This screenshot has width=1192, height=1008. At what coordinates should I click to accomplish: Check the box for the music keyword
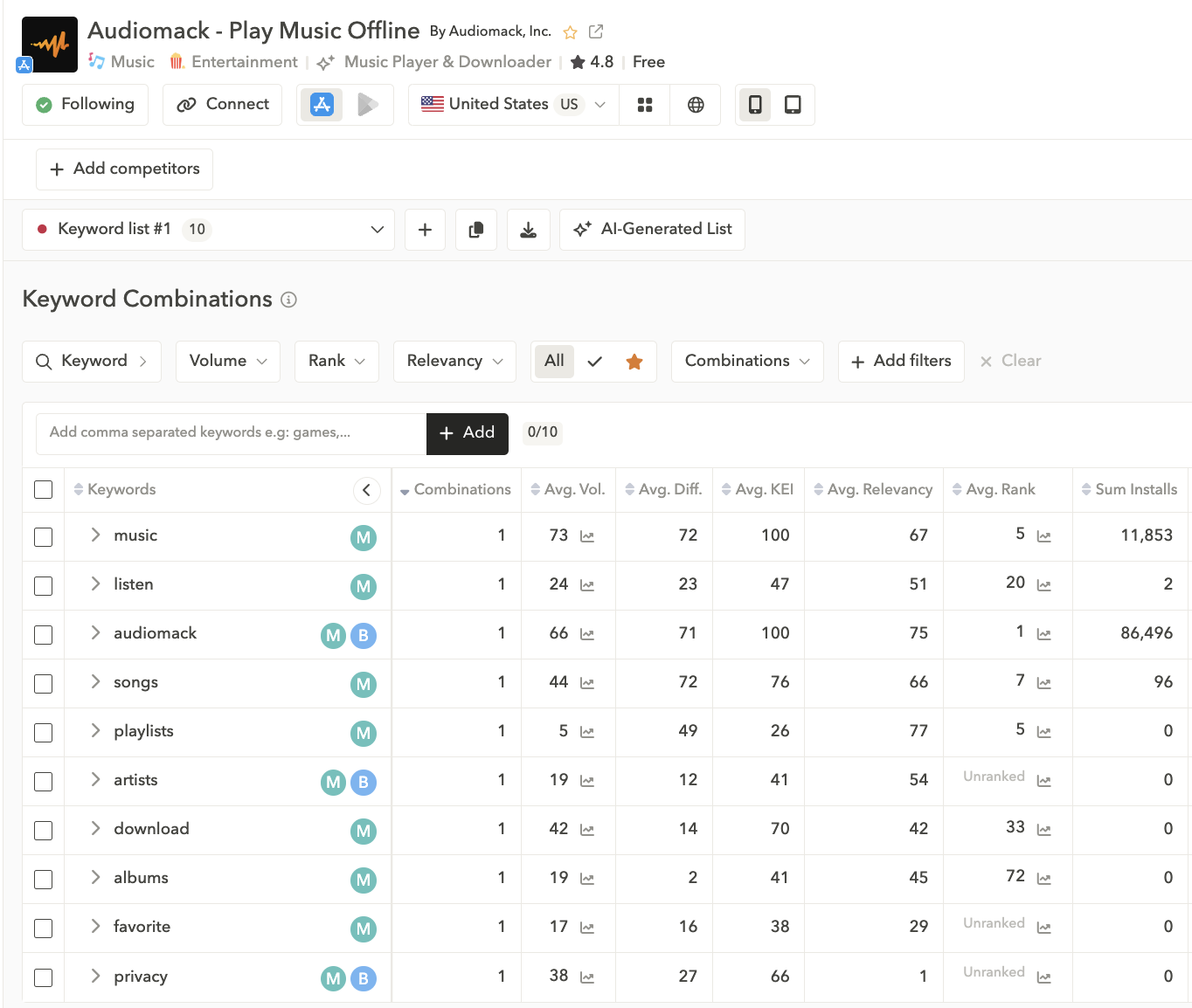(x=44, y=537)
